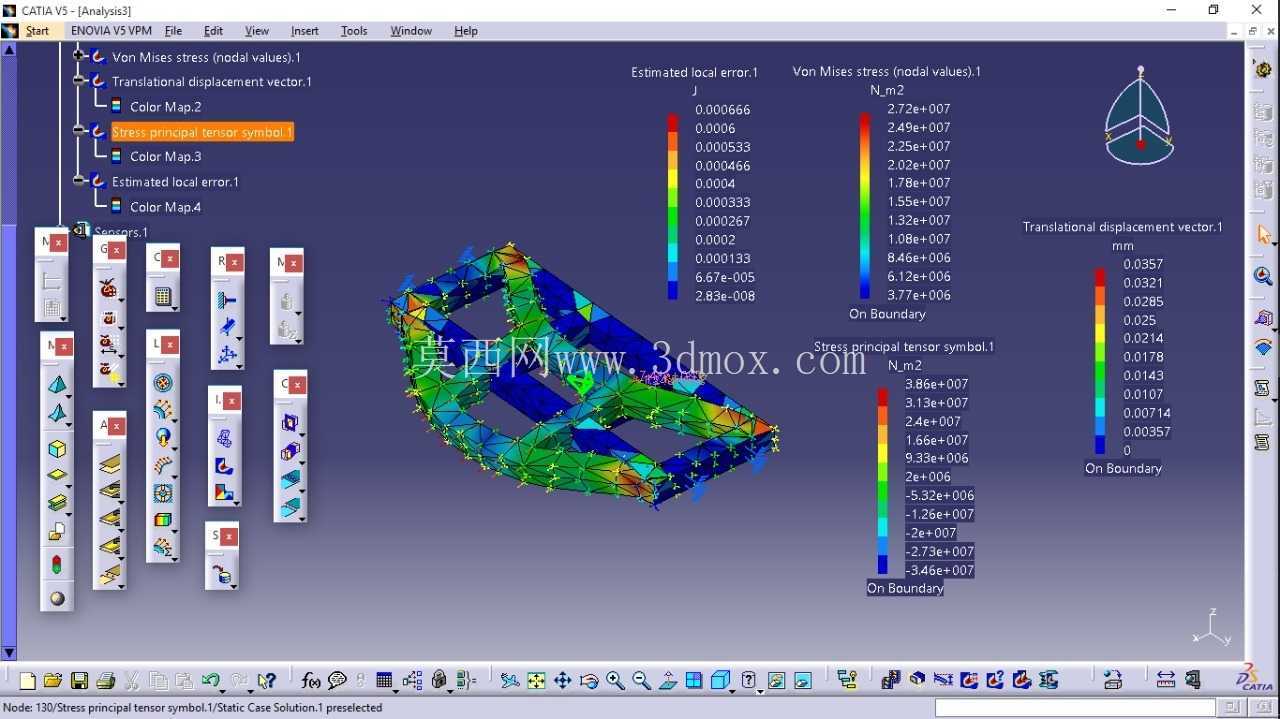Collapse the Stress principal tensor symbol.1 node
Image resolution: width=1280 pixels, height=719 pixels.
(x=79, y=131)
